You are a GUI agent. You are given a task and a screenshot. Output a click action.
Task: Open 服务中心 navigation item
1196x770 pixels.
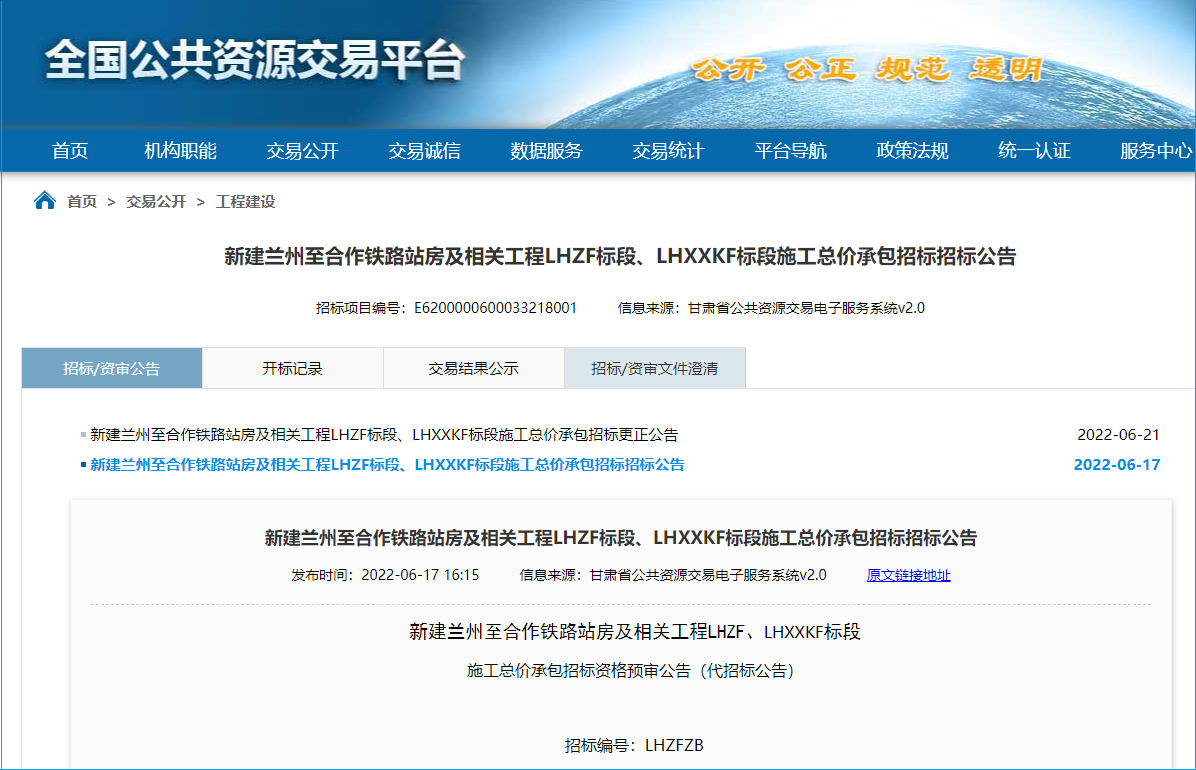pos(1155,151)
